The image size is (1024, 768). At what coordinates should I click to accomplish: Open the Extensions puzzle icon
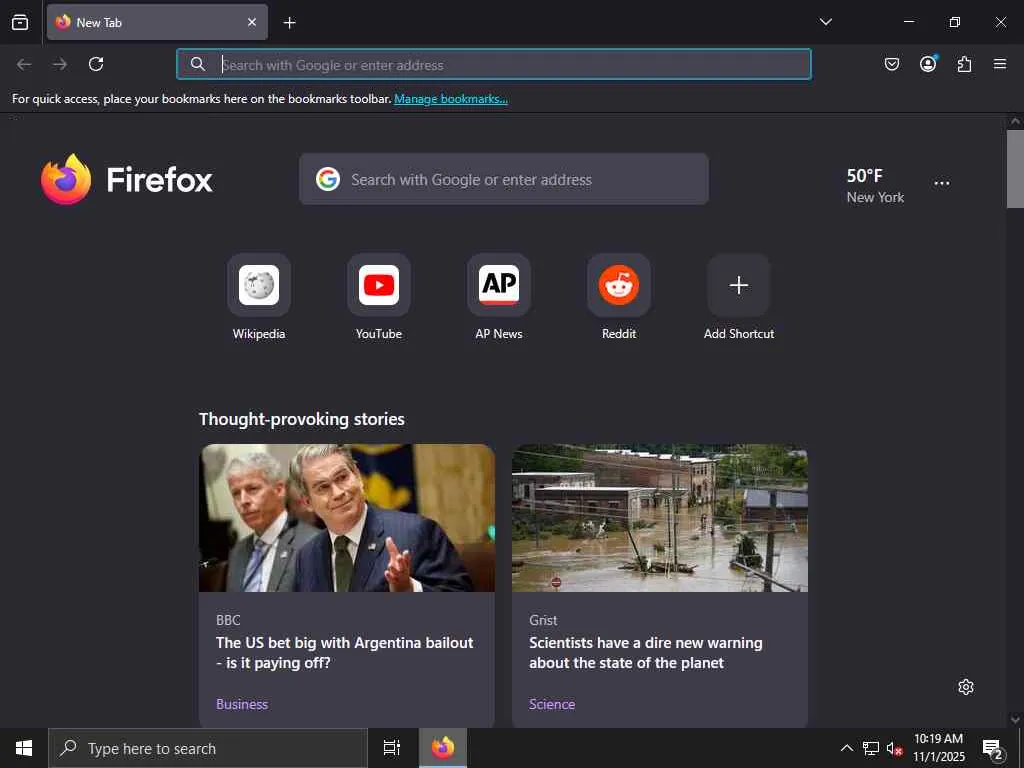(964, 64)
